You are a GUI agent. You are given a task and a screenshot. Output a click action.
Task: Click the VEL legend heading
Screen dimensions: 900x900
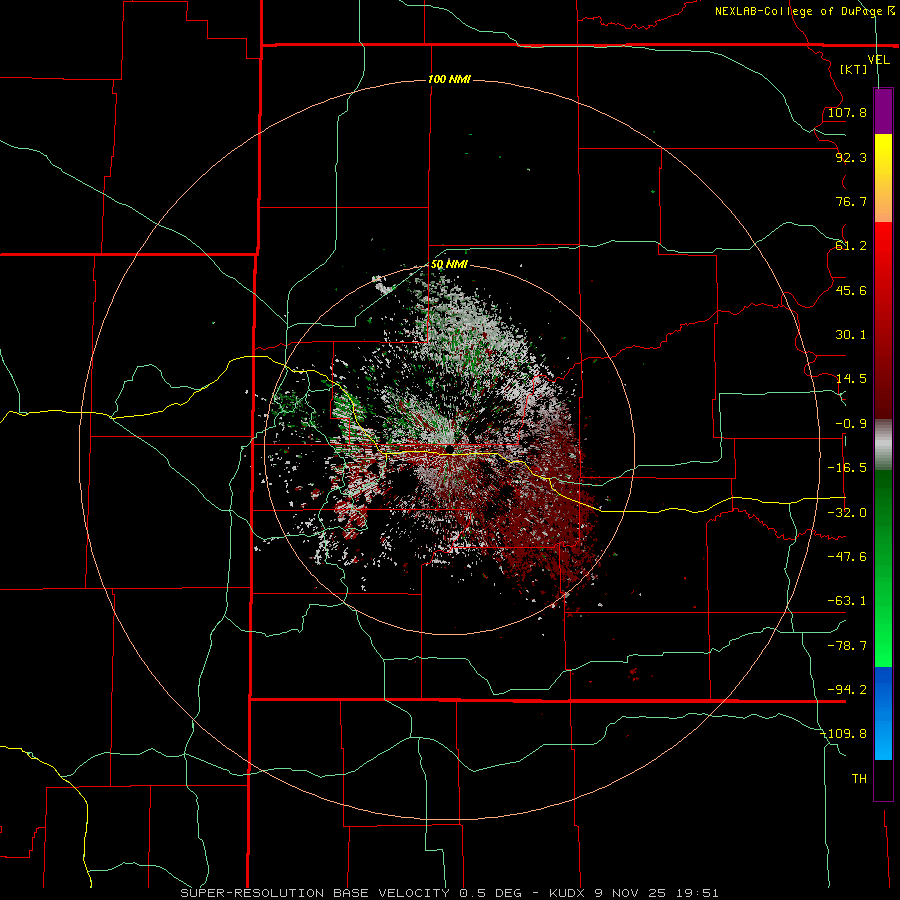point(878,60)
